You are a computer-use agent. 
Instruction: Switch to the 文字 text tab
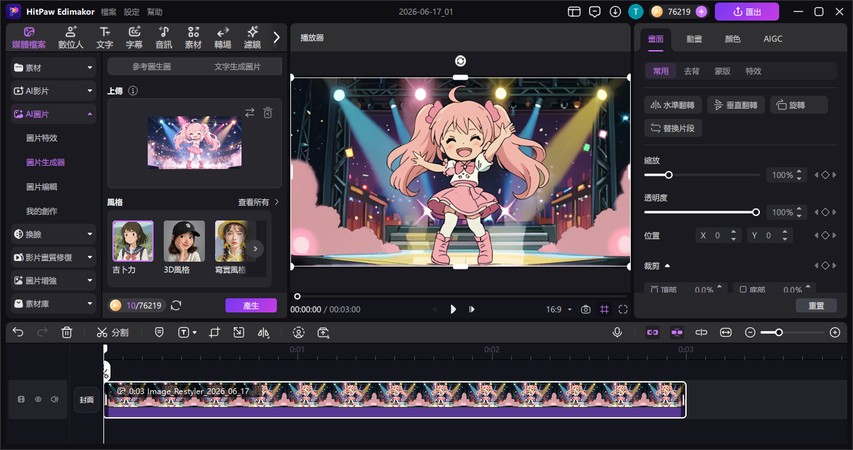pos(104,38)
